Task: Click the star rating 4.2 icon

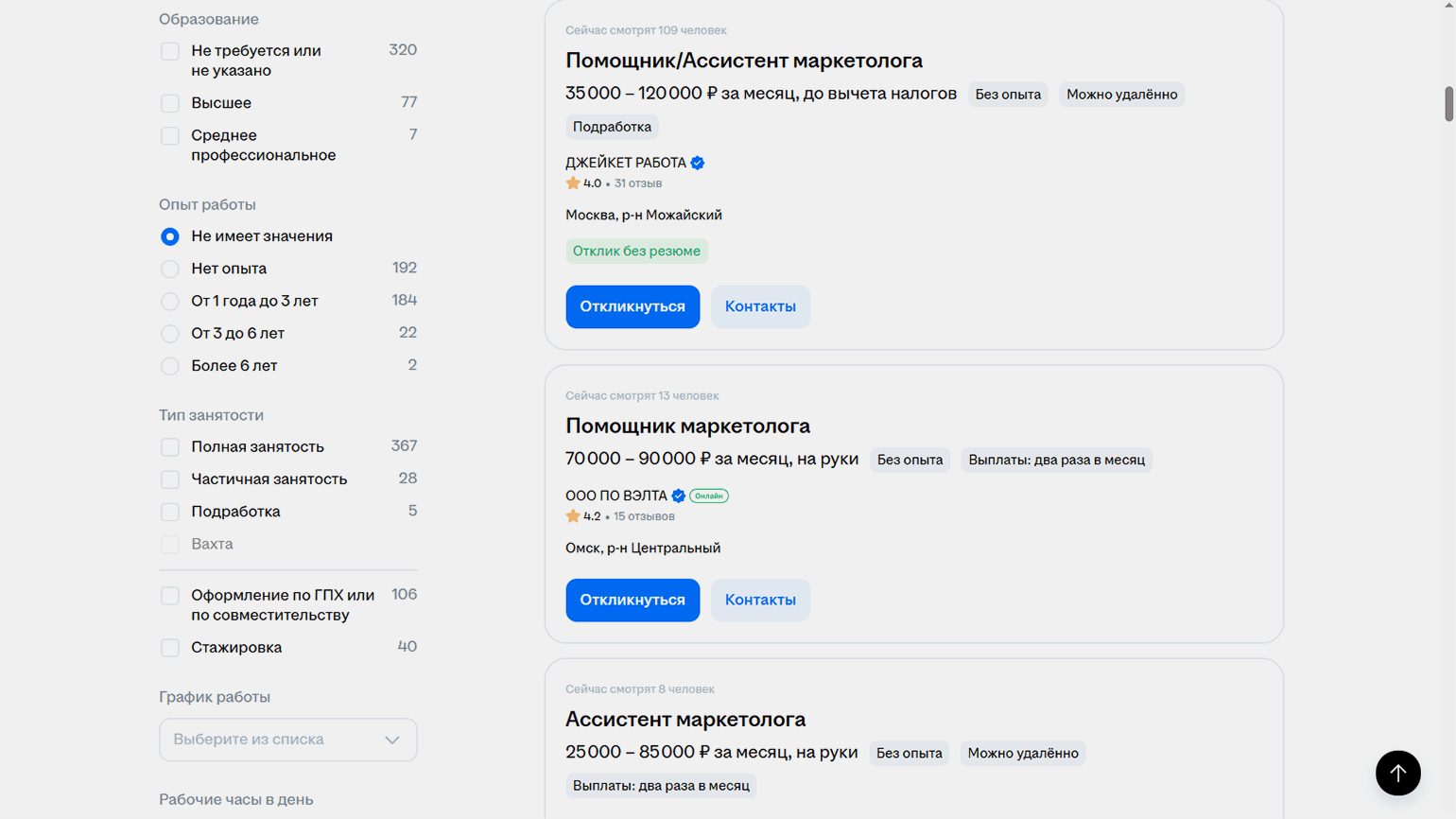Action: (573, 516)
